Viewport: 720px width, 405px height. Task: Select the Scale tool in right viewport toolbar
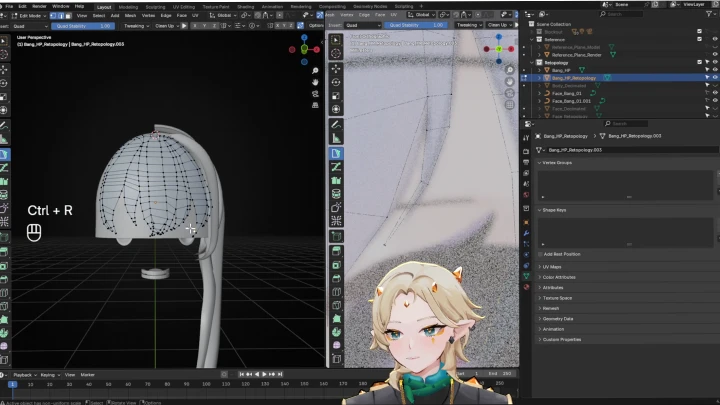coord(336,96)
